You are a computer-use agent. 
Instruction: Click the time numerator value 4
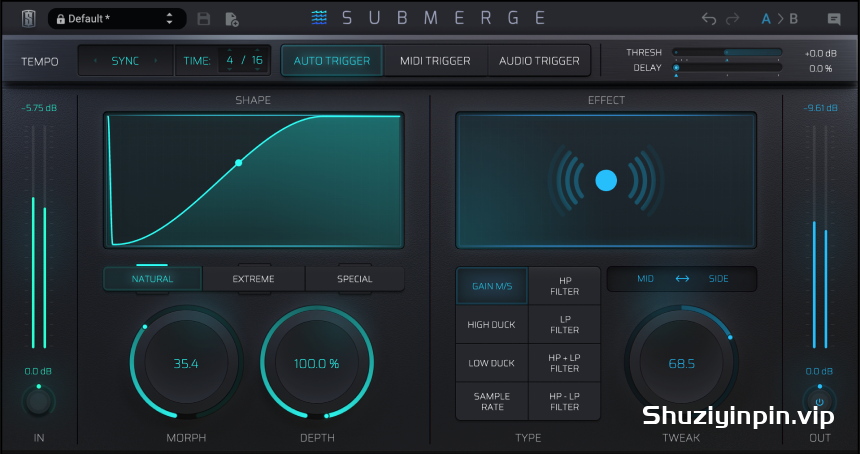point(230,60)
